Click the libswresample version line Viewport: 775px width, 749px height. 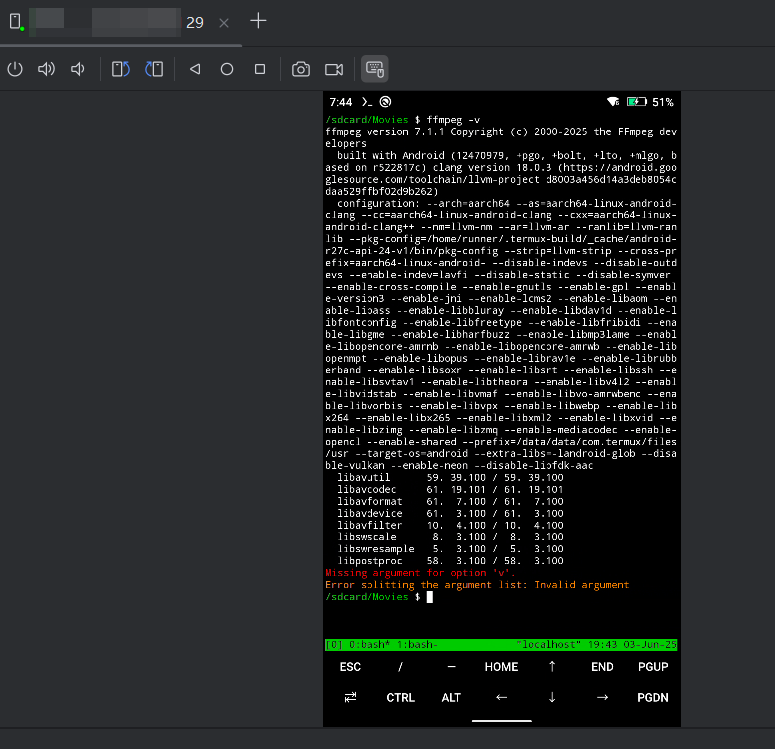(450, 549)
